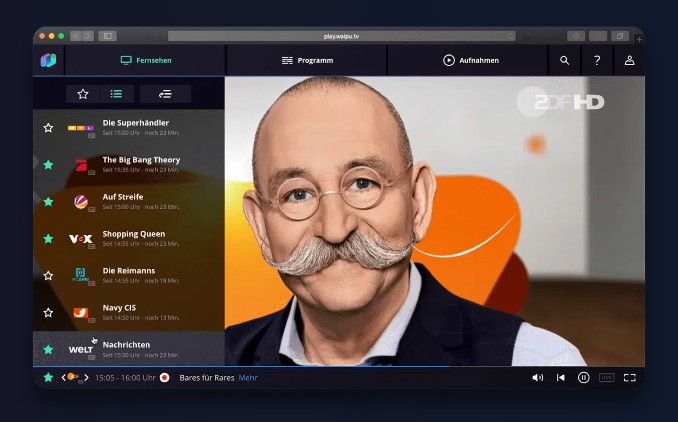The width and height of the screenshot is (678, 422).
Task: Click the play.waipu.tv address bar
Action: pos(342,36)
